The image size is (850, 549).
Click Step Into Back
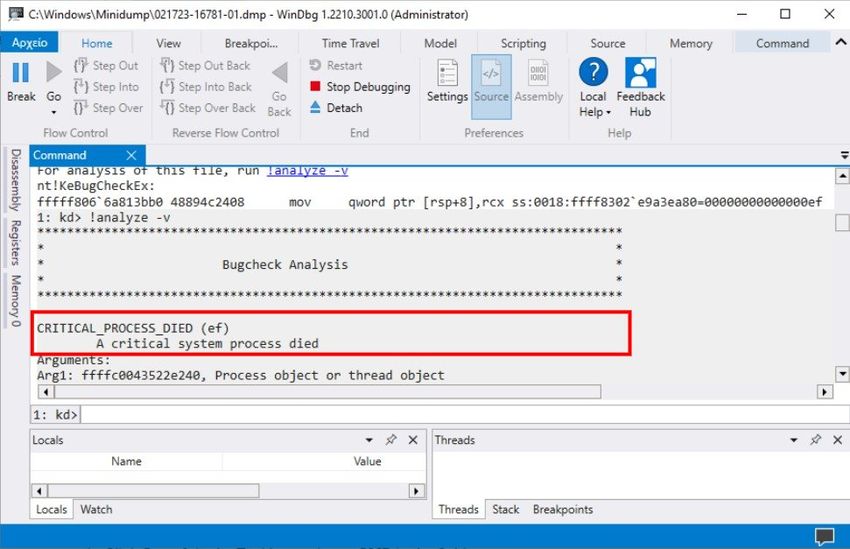[205, 87]
